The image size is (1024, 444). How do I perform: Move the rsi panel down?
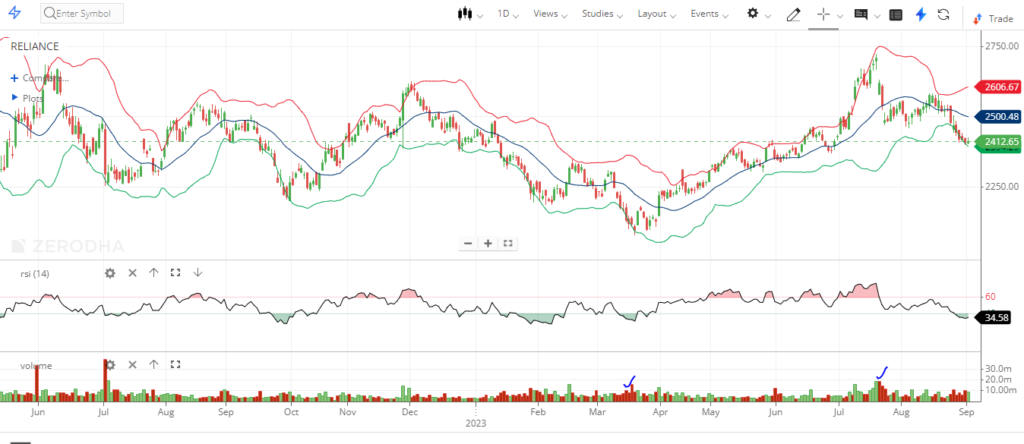[197, 273]
